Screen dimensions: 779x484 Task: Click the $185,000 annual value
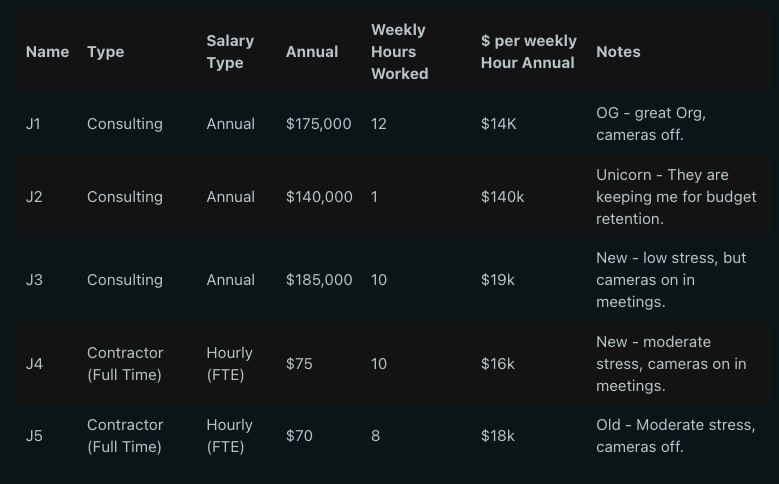coord(319,280)
